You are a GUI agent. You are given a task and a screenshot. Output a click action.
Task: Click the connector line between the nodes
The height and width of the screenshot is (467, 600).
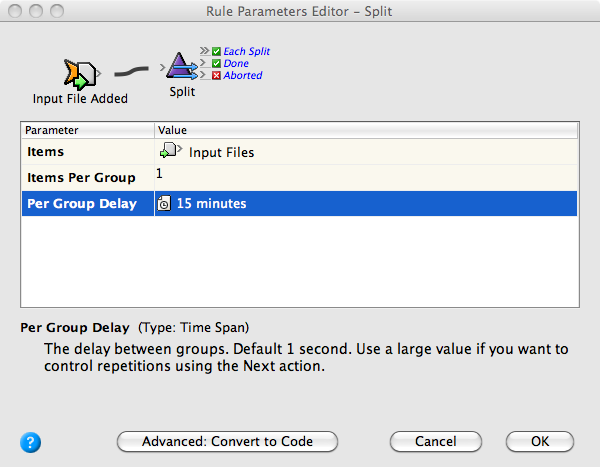click(134, 72)
